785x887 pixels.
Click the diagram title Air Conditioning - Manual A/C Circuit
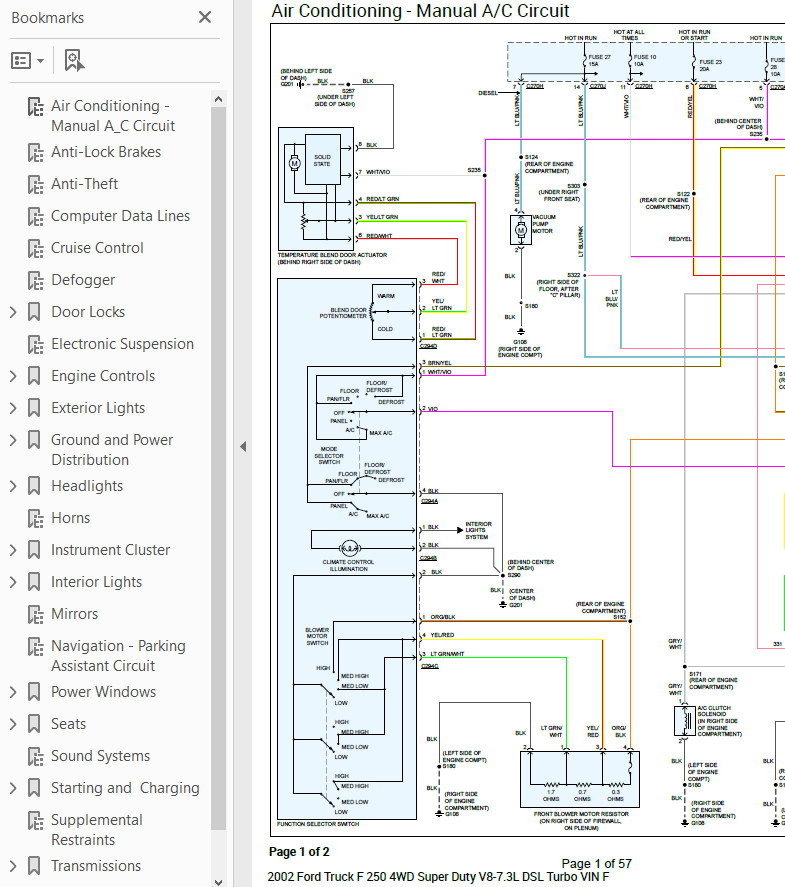tap(420, 11)
